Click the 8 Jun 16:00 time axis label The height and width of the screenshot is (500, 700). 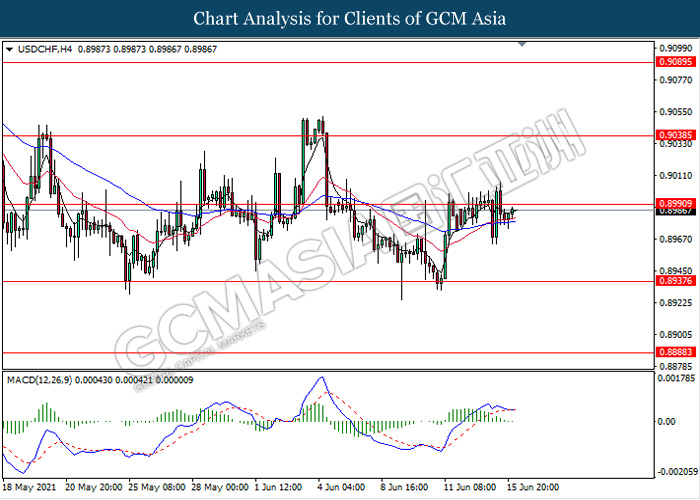pyautogui.click(x=404, y=487)
